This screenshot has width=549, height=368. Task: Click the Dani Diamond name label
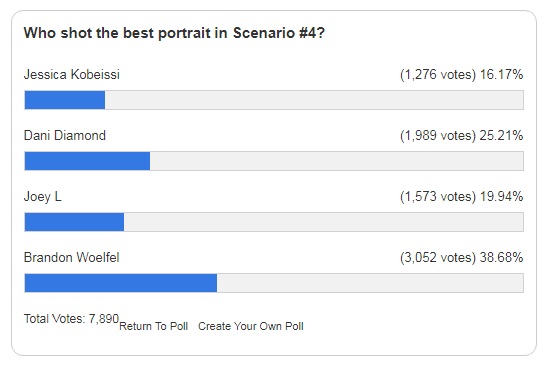[x=65, y=135]
